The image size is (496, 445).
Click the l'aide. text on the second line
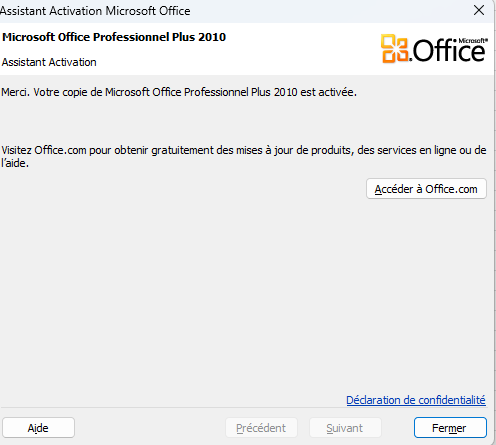15,163
